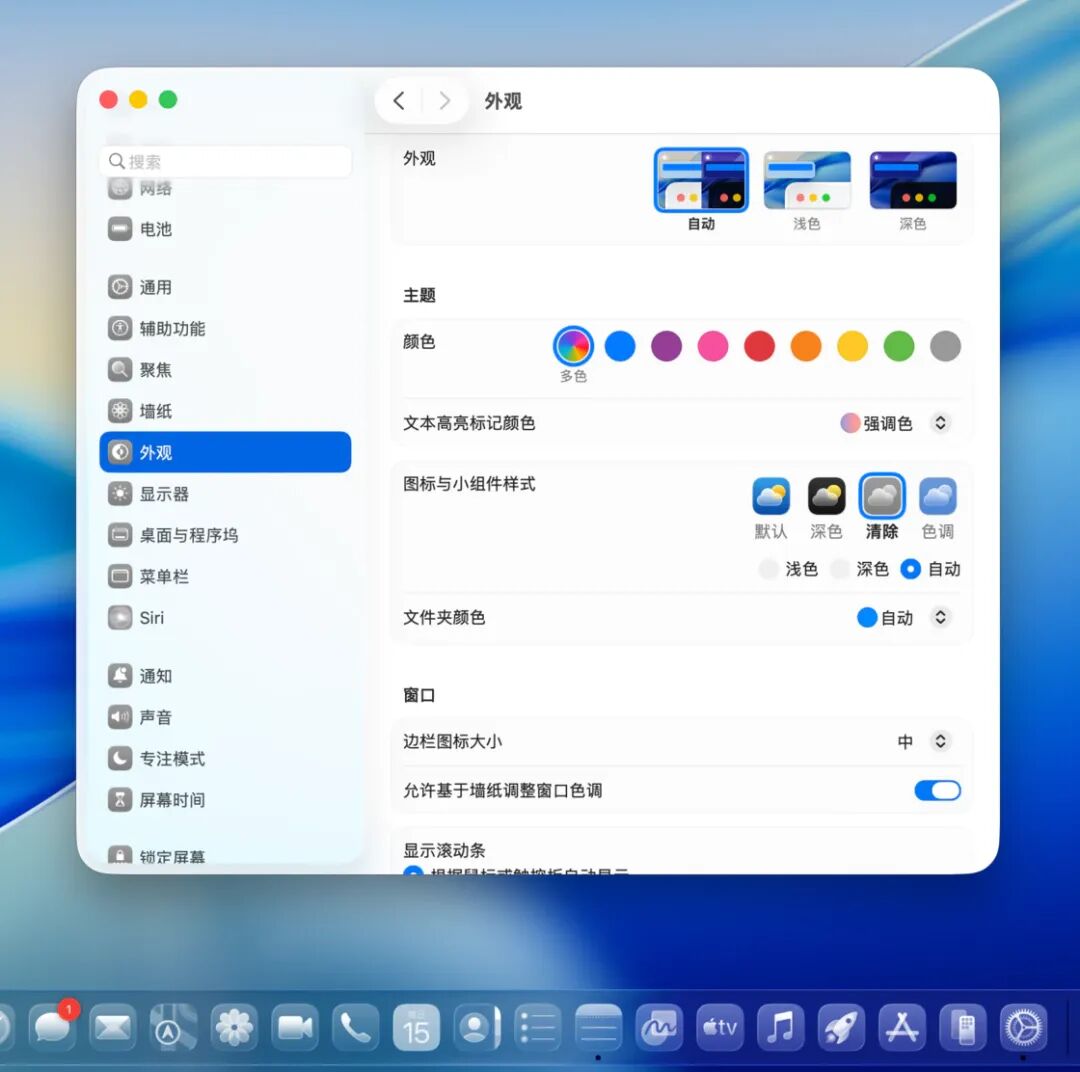Toggle wallpaper-based window tinting switch

point(937,790)
